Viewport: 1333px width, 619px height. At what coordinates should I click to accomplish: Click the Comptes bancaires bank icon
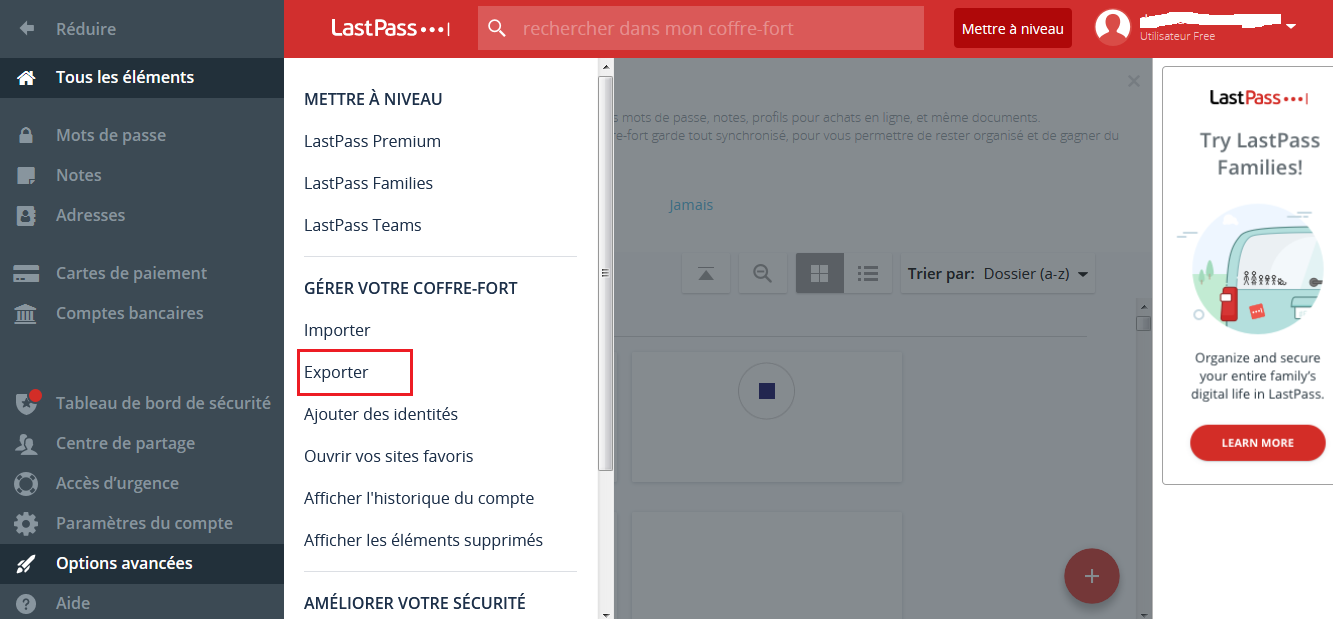pos(26,313)
